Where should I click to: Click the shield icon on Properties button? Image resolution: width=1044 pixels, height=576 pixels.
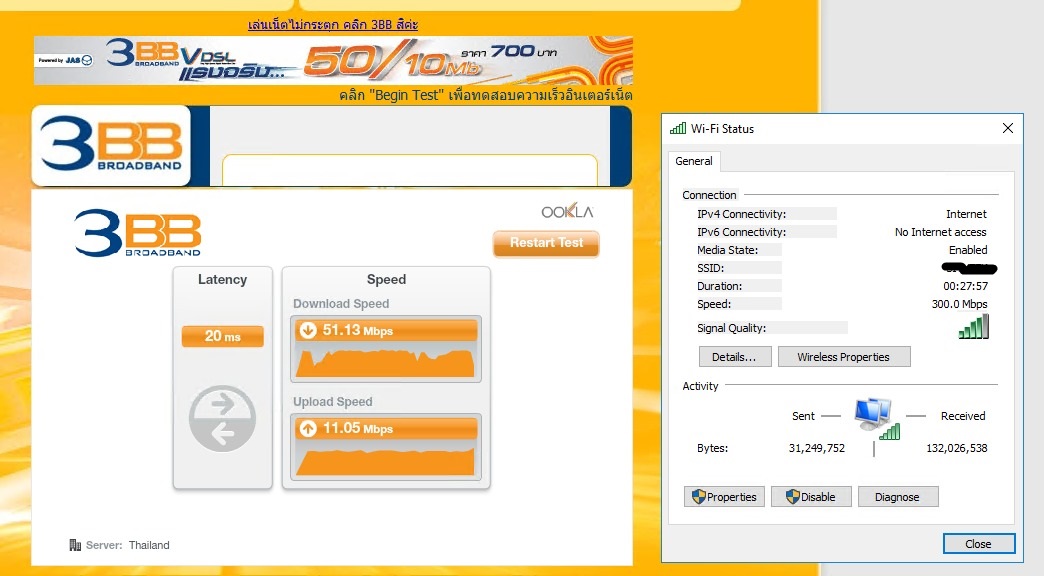(x=698, y=497)
